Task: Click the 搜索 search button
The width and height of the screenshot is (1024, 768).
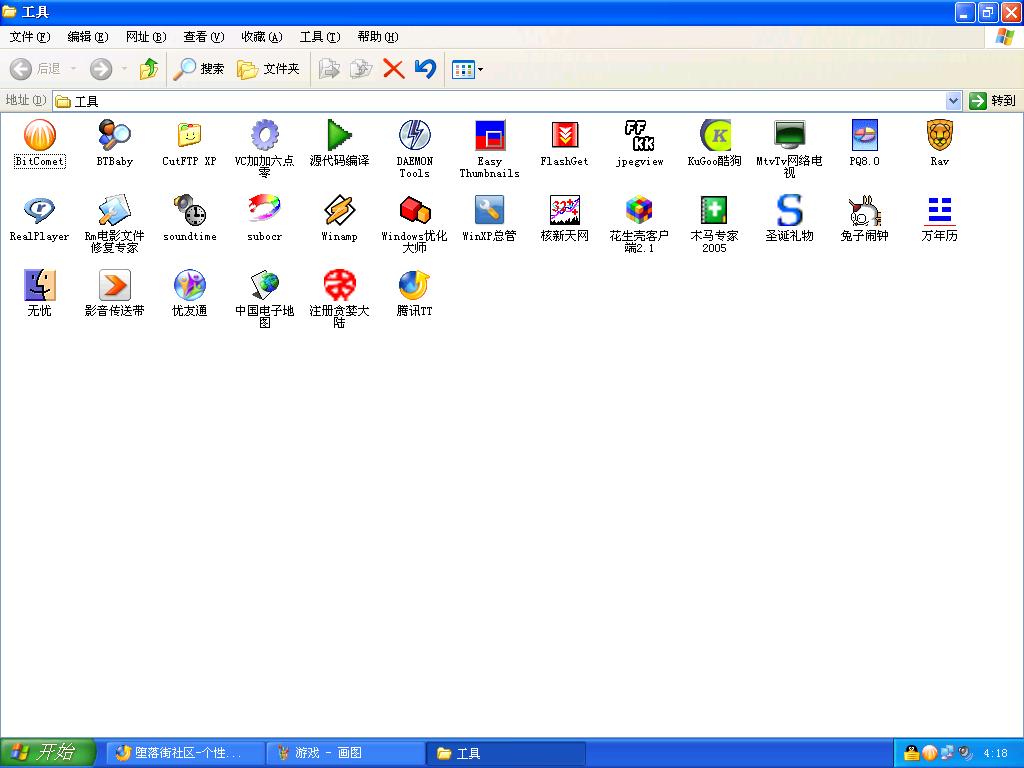Action: (199, 69)
